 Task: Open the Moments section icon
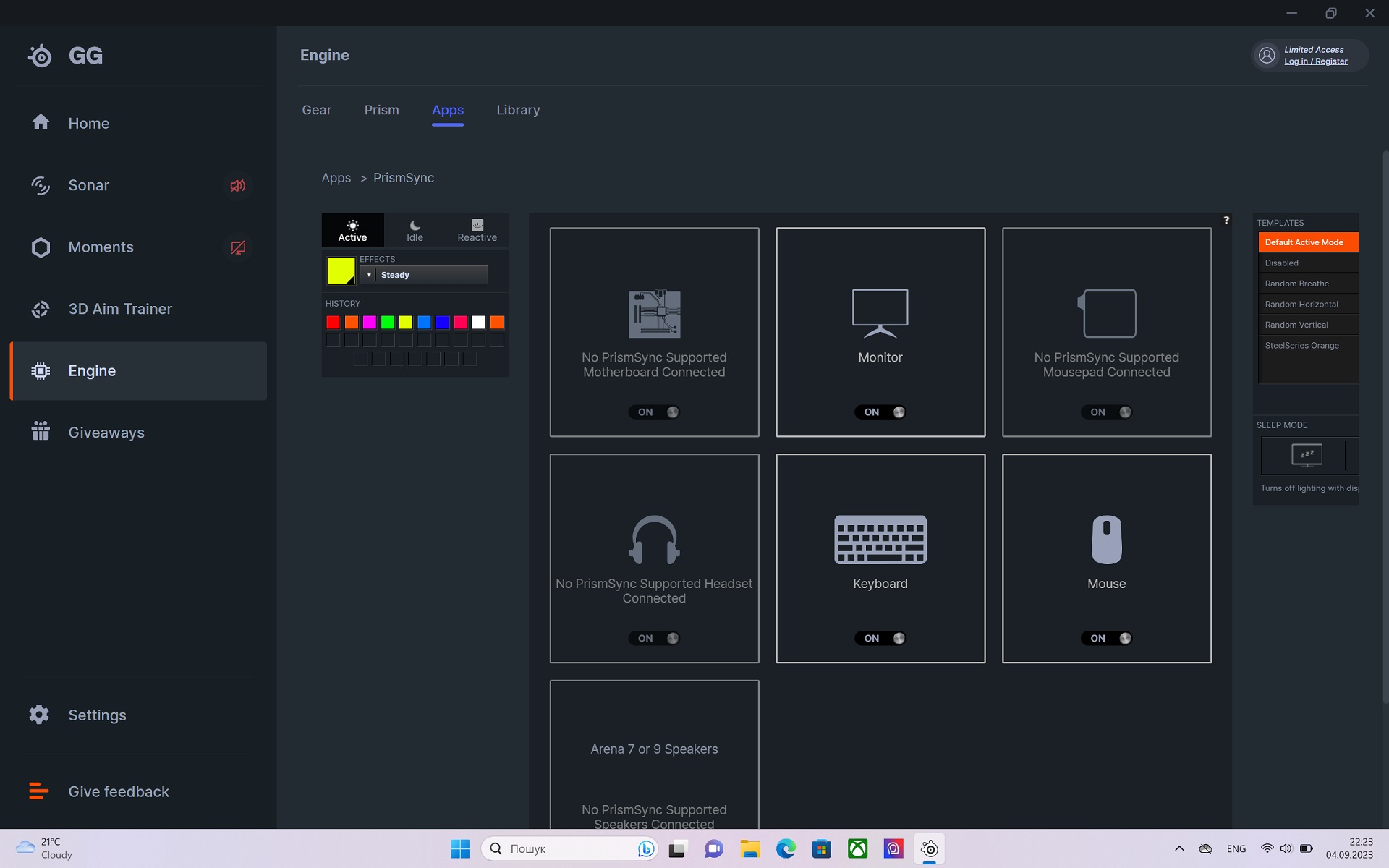pos(41,247)
